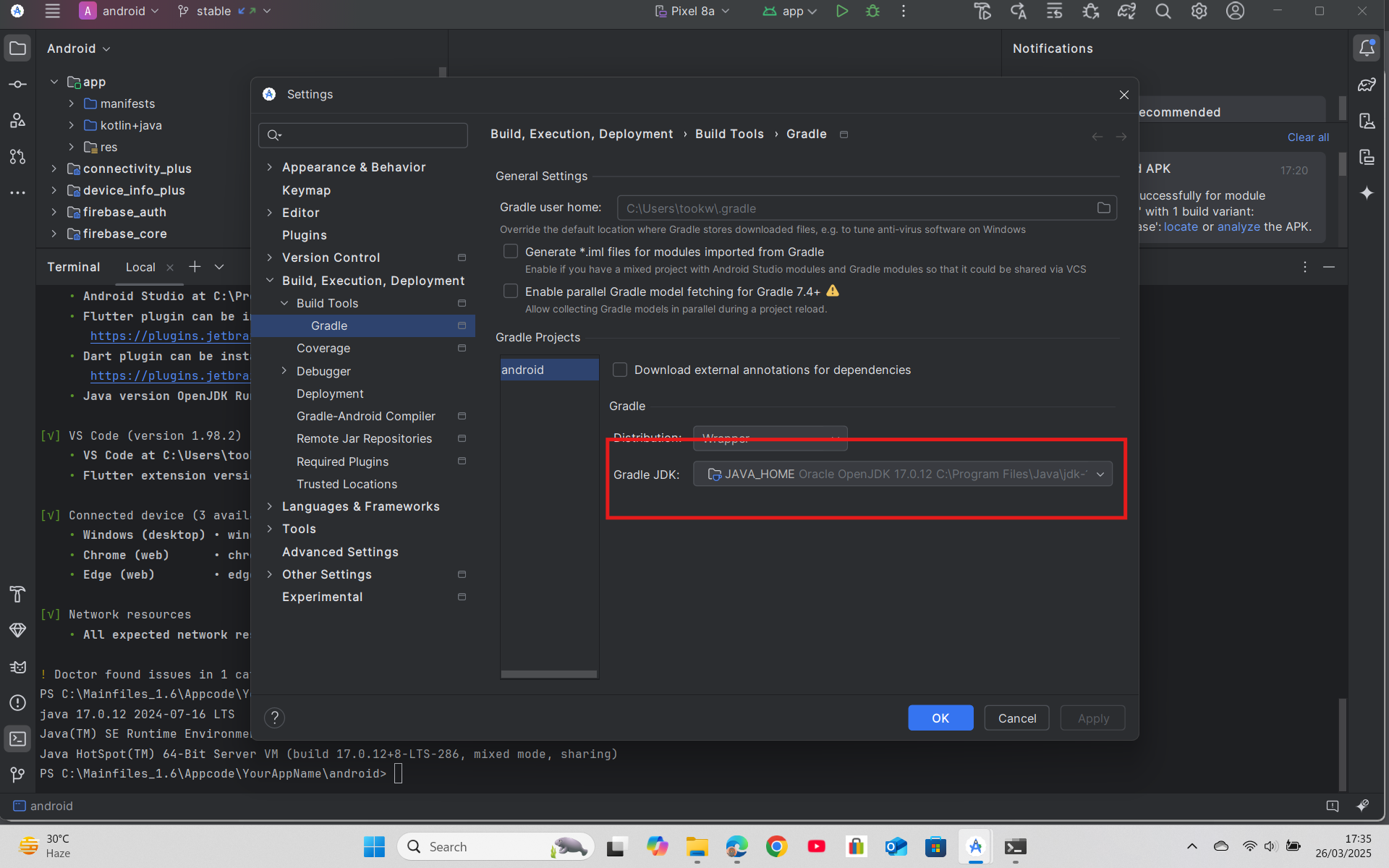
Task: Click OK to confirm settings
Action: click(940, 718)
